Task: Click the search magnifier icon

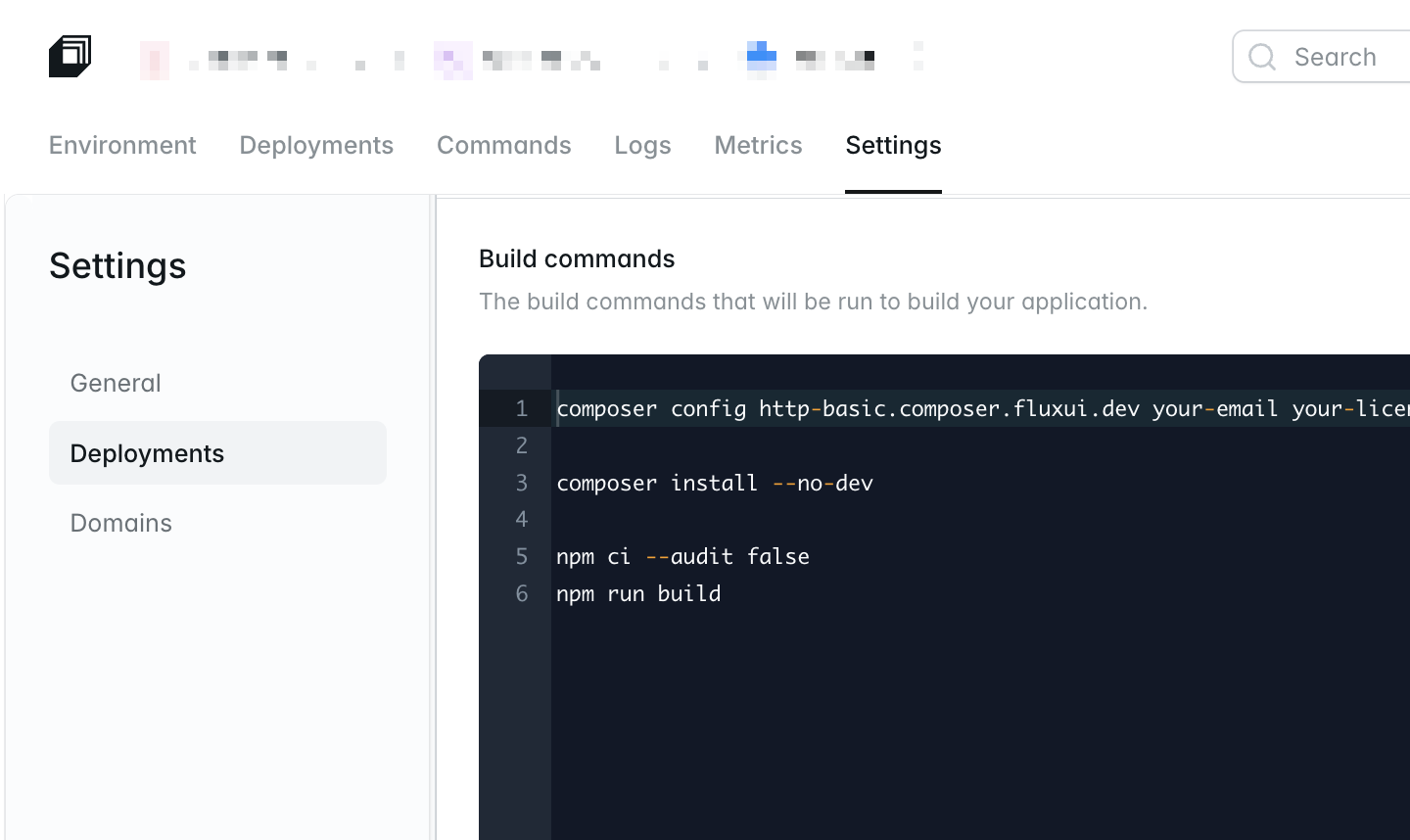Action: click(1261, 57)
